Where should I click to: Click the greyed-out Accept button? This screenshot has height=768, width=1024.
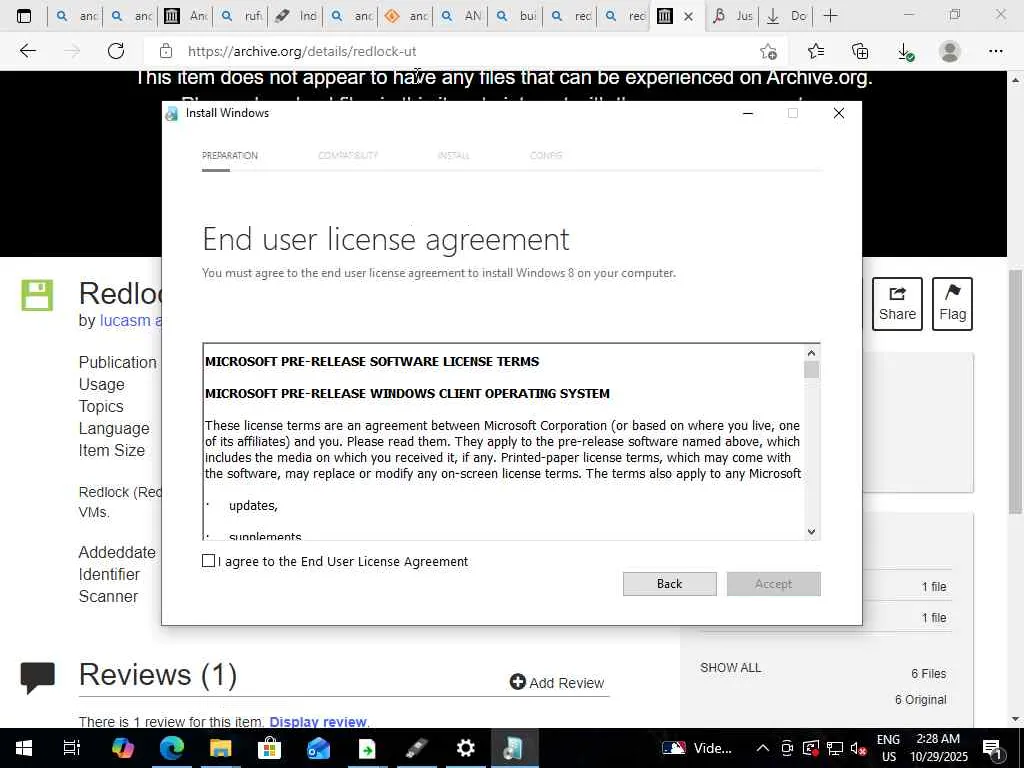(773, 584)
